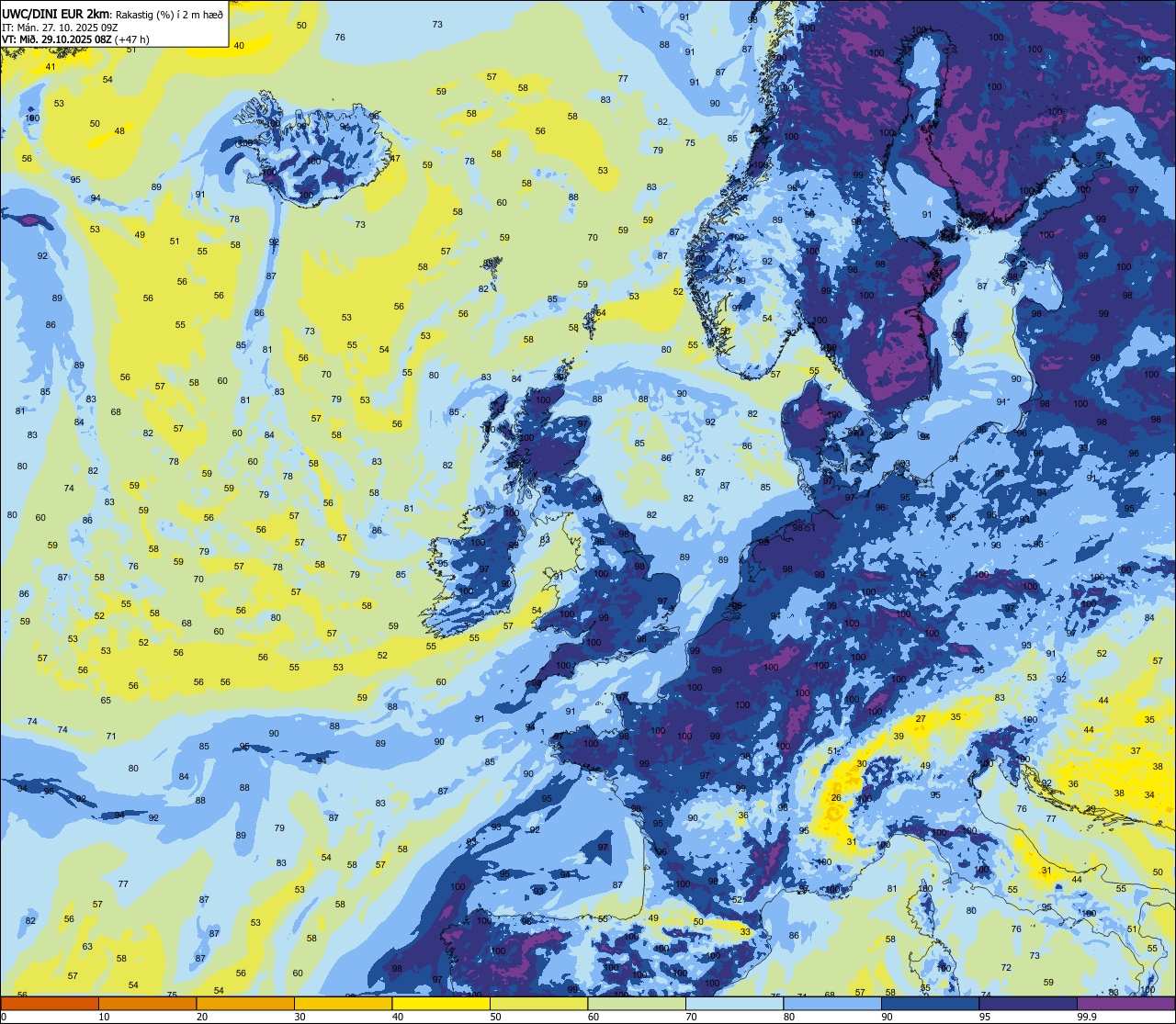Choose the 70–80 pale blue legend swatch
Viewport: 1176px width, 1024px height.
click(x=735, y=1004)
